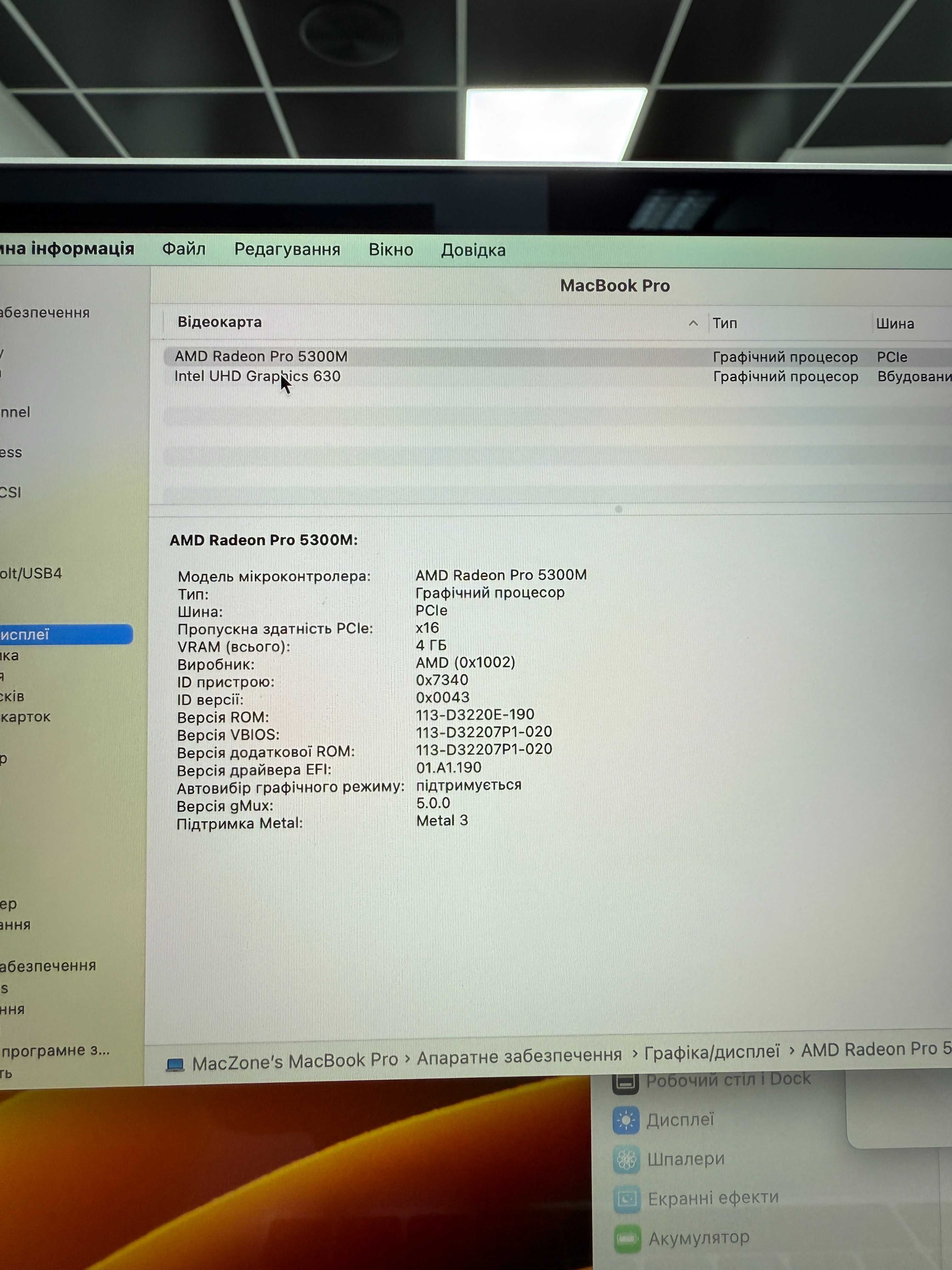The width and height of the screenshot is (952, 1270).
Task: Select the sidebar item ending in ess
Action: (x=11, y=452)
